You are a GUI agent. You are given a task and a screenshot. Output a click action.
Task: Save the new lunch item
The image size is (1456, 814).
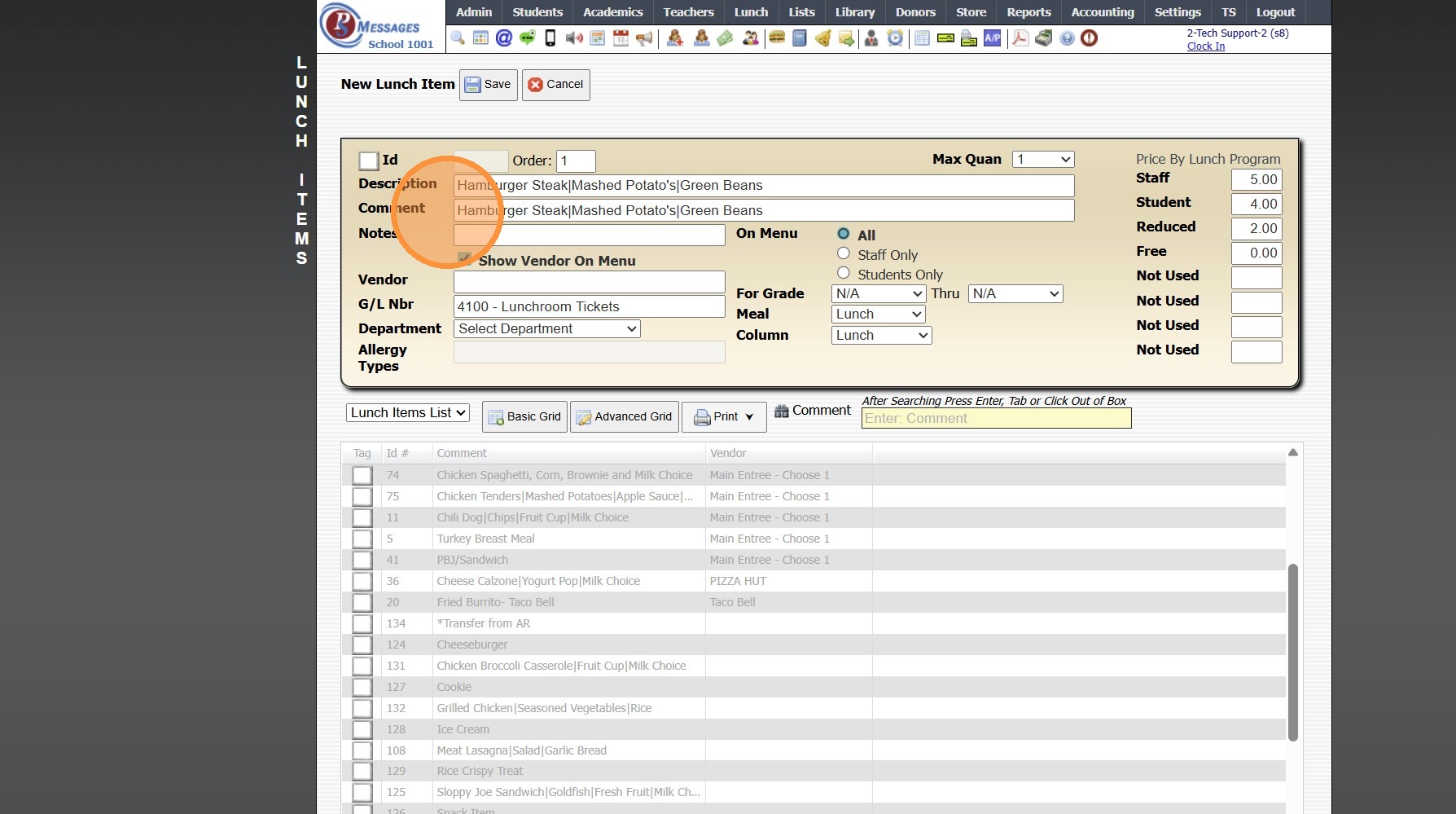[x=489, y=85]
